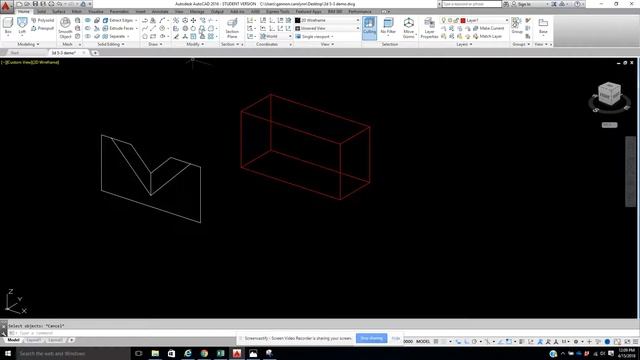
Task: Open the Express Tools ribbon tab
Action: click(278, 11)
